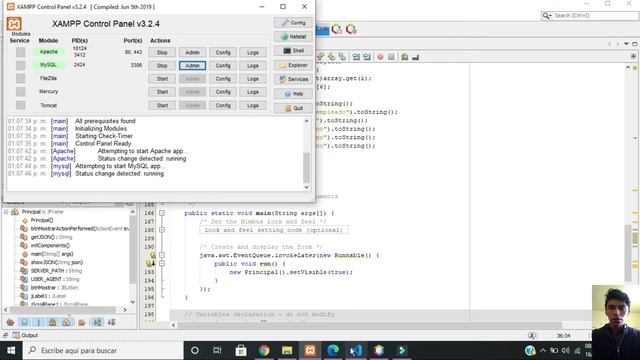Collapse Principal node in Navigator

(6, 212)
